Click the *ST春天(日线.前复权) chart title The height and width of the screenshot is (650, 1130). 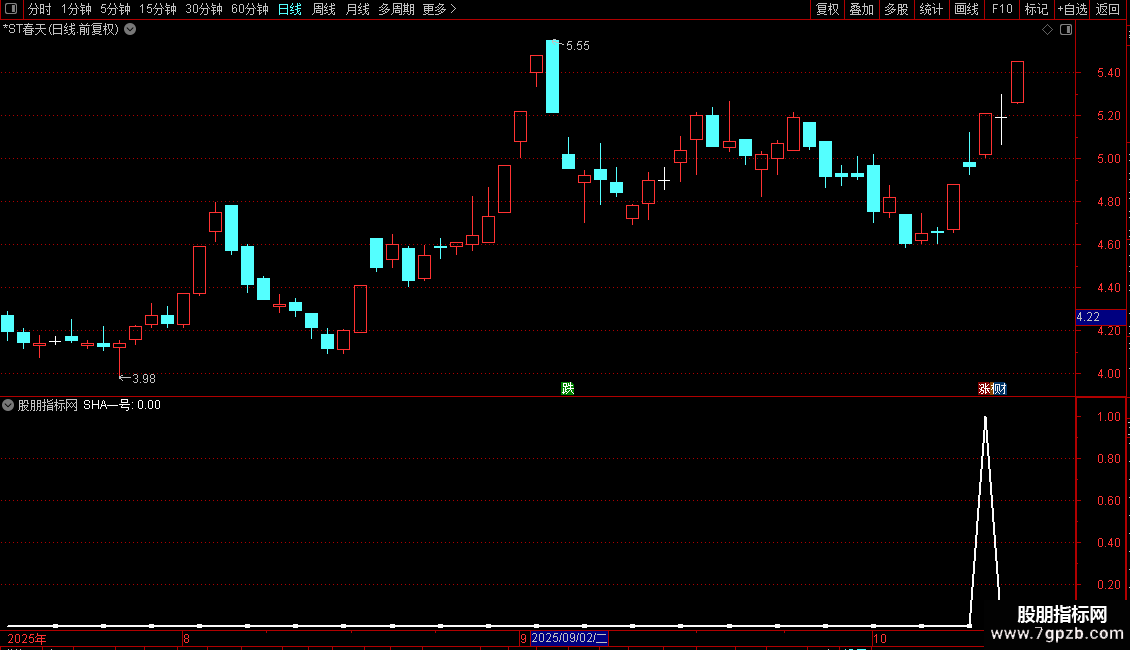(61, 30)
